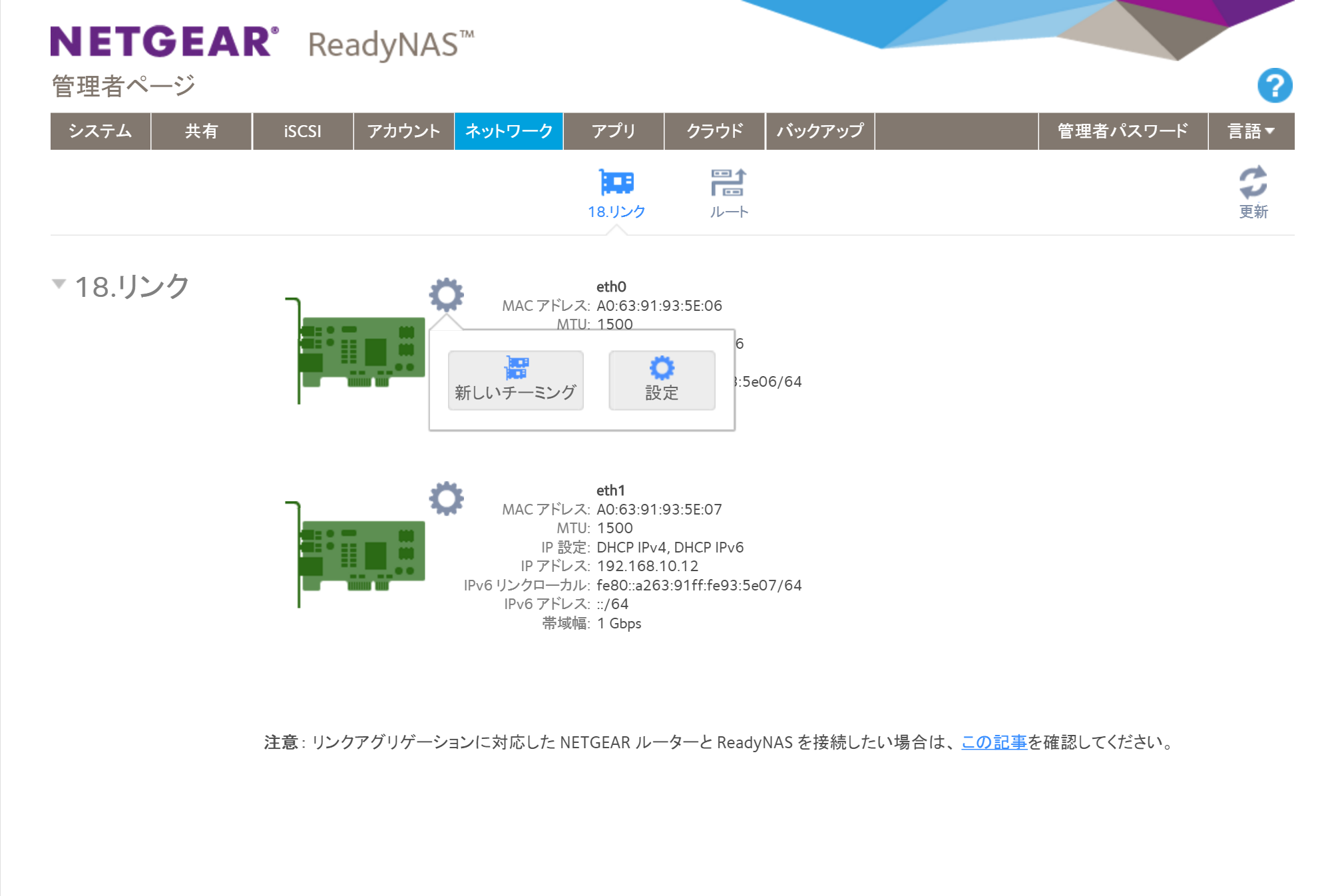The height and width of the screenshot is (896, 1344).
Task: Click IP address 192.168.10.12
Action: [648, 566]
